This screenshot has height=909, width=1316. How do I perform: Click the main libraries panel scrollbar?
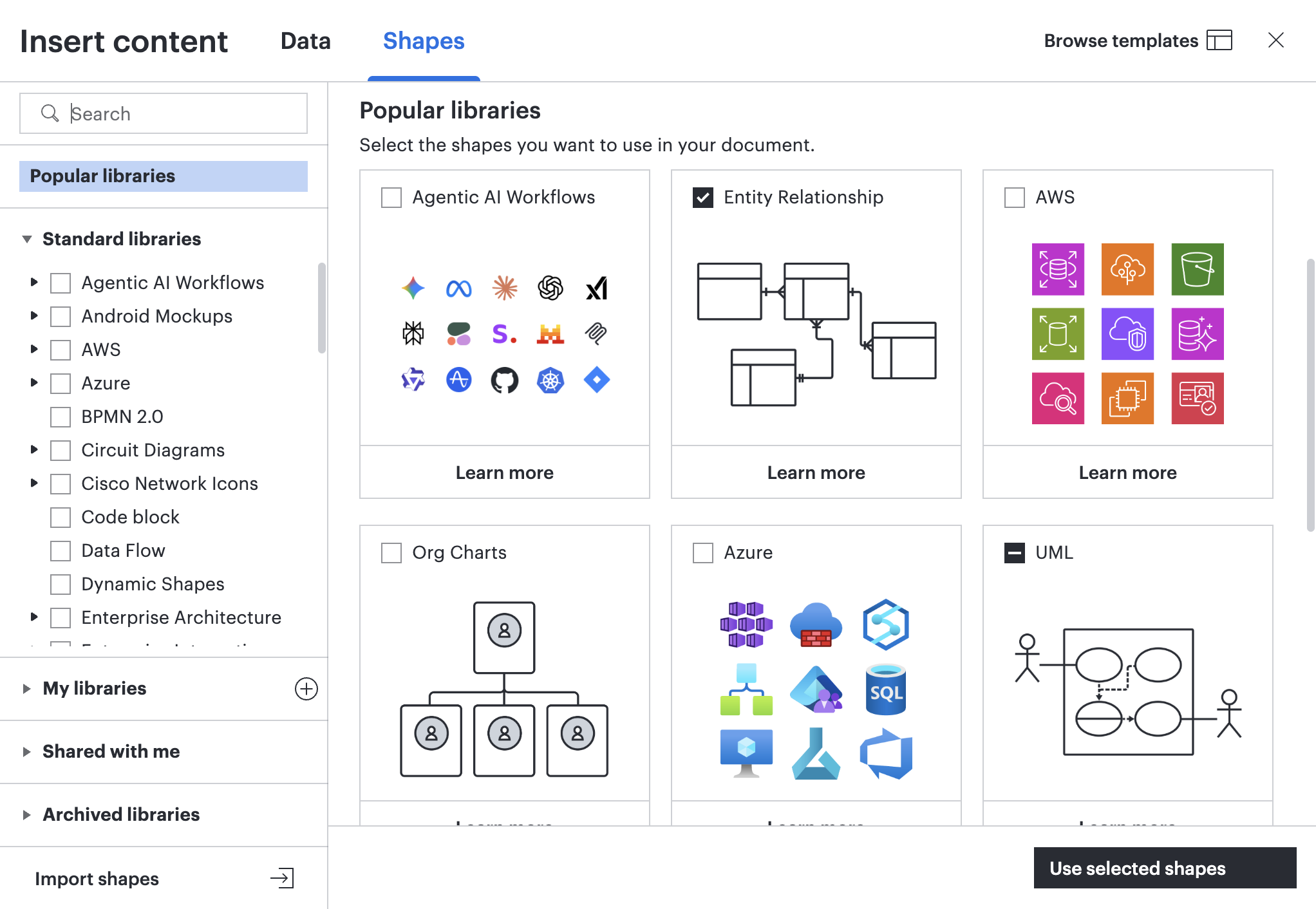[x=1310, y=395]
